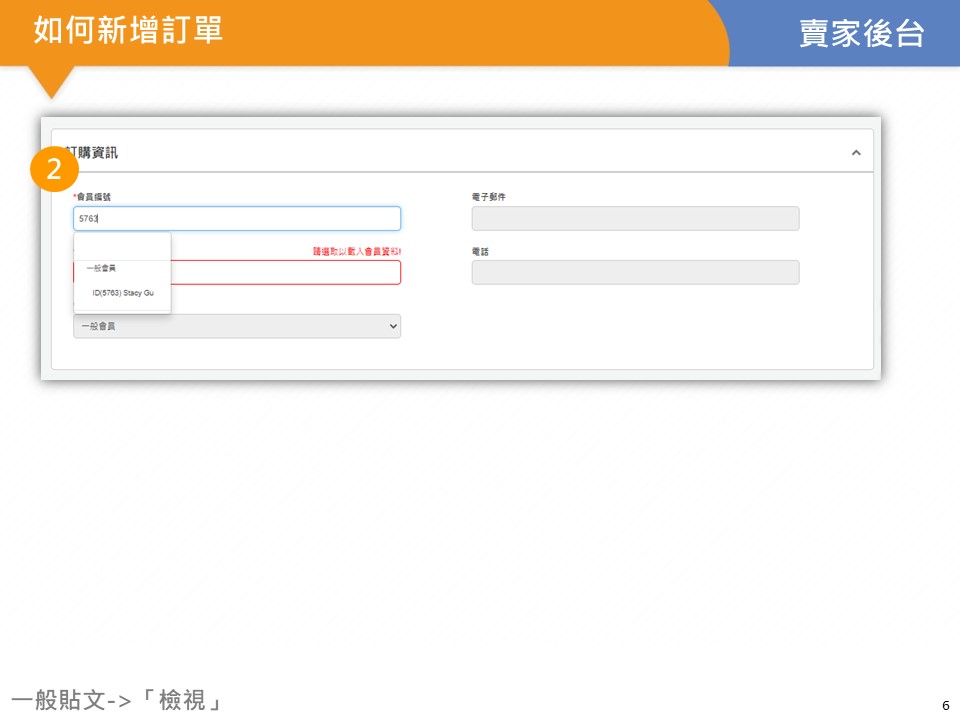The image size is (960, 720).
Task: Select suggestion ID(5763) Stacy Gu
Action: 123,293
